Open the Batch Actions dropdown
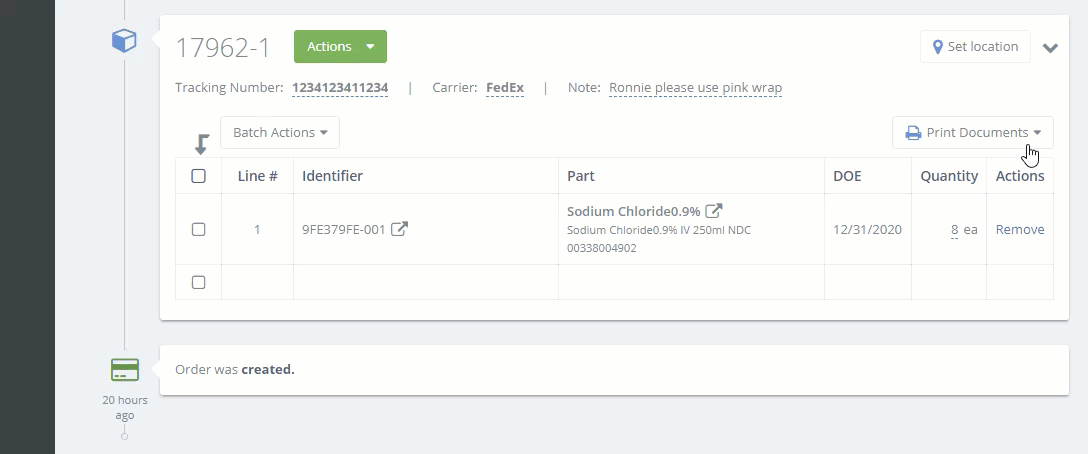Viewport: 1088px width, 454px height. [x=280, y=133]
